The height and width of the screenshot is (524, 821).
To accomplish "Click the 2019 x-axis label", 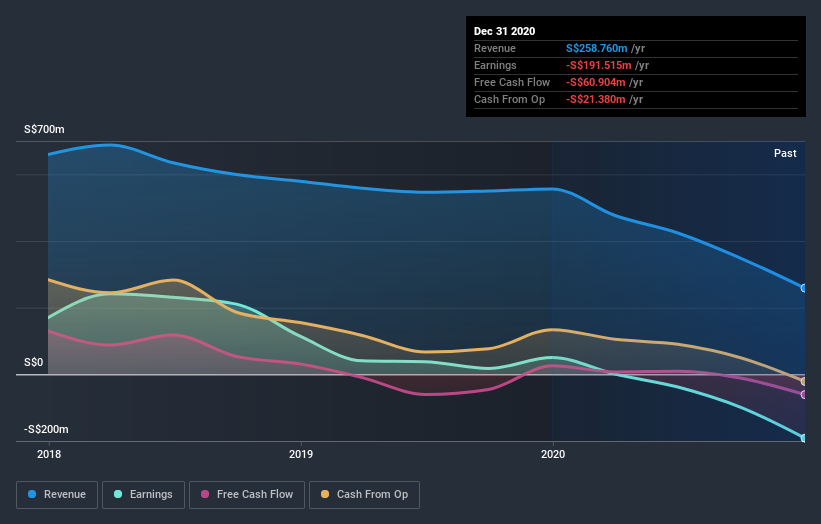I will pyautogui.click(x=301, y=454).
